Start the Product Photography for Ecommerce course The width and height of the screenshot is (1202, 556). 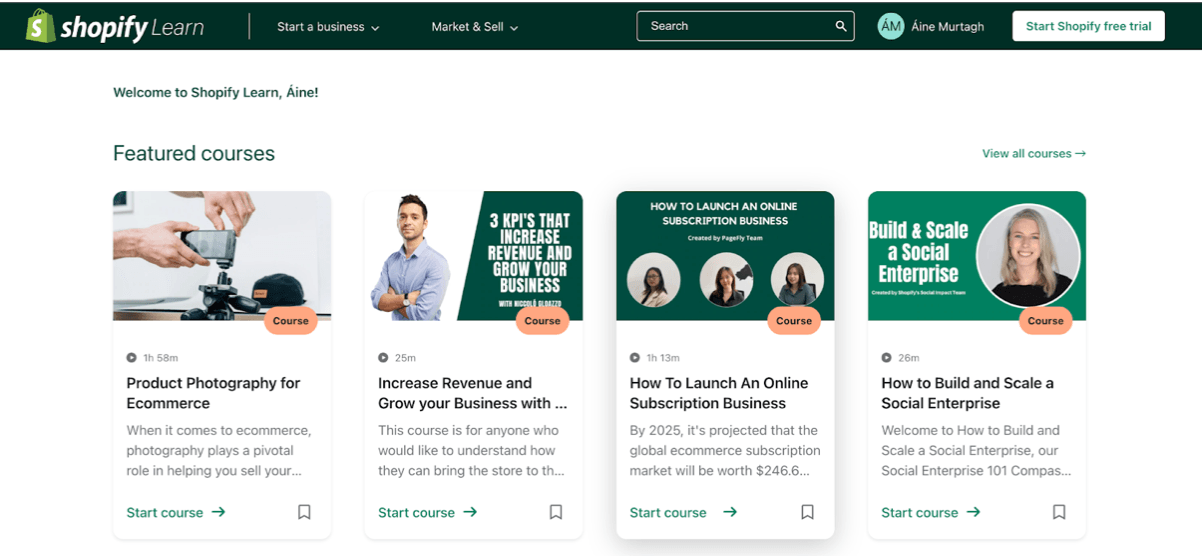176,512
